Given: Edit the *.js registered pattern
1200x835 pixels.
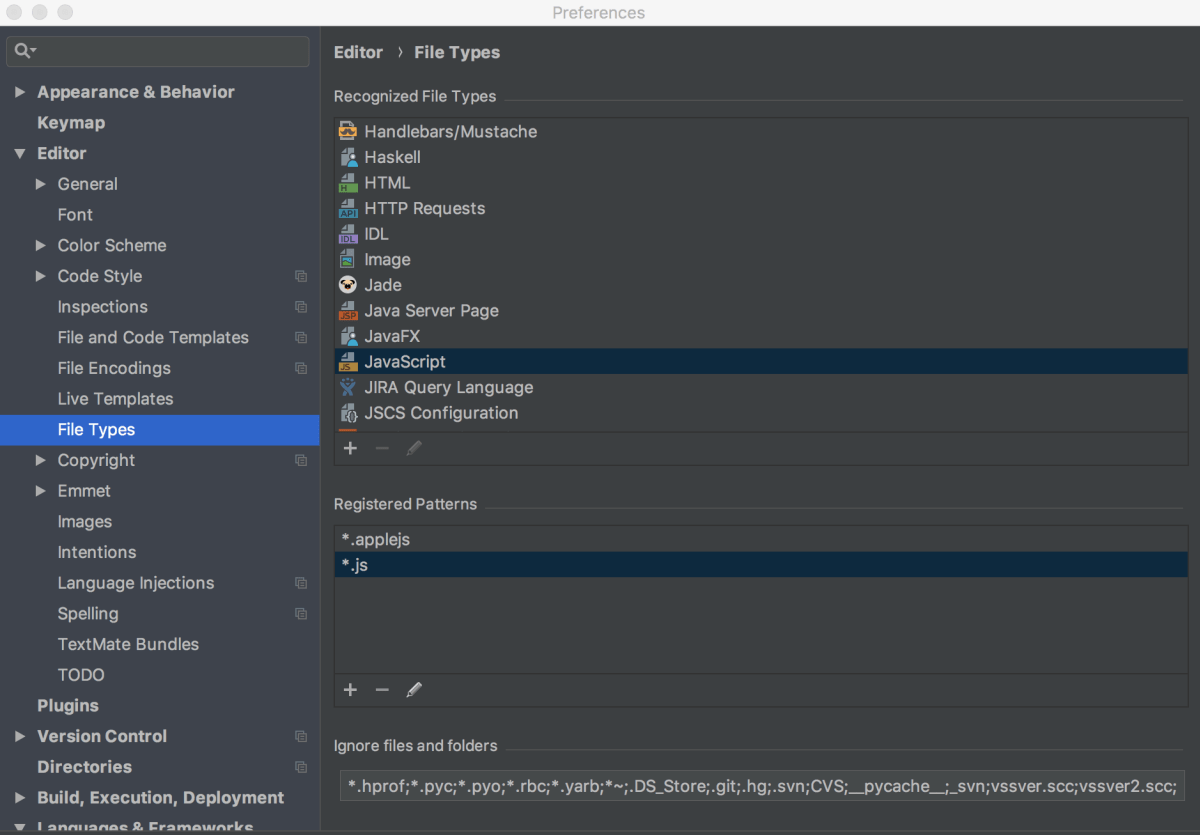Looking at the screenshot, I should click(414, 690).
